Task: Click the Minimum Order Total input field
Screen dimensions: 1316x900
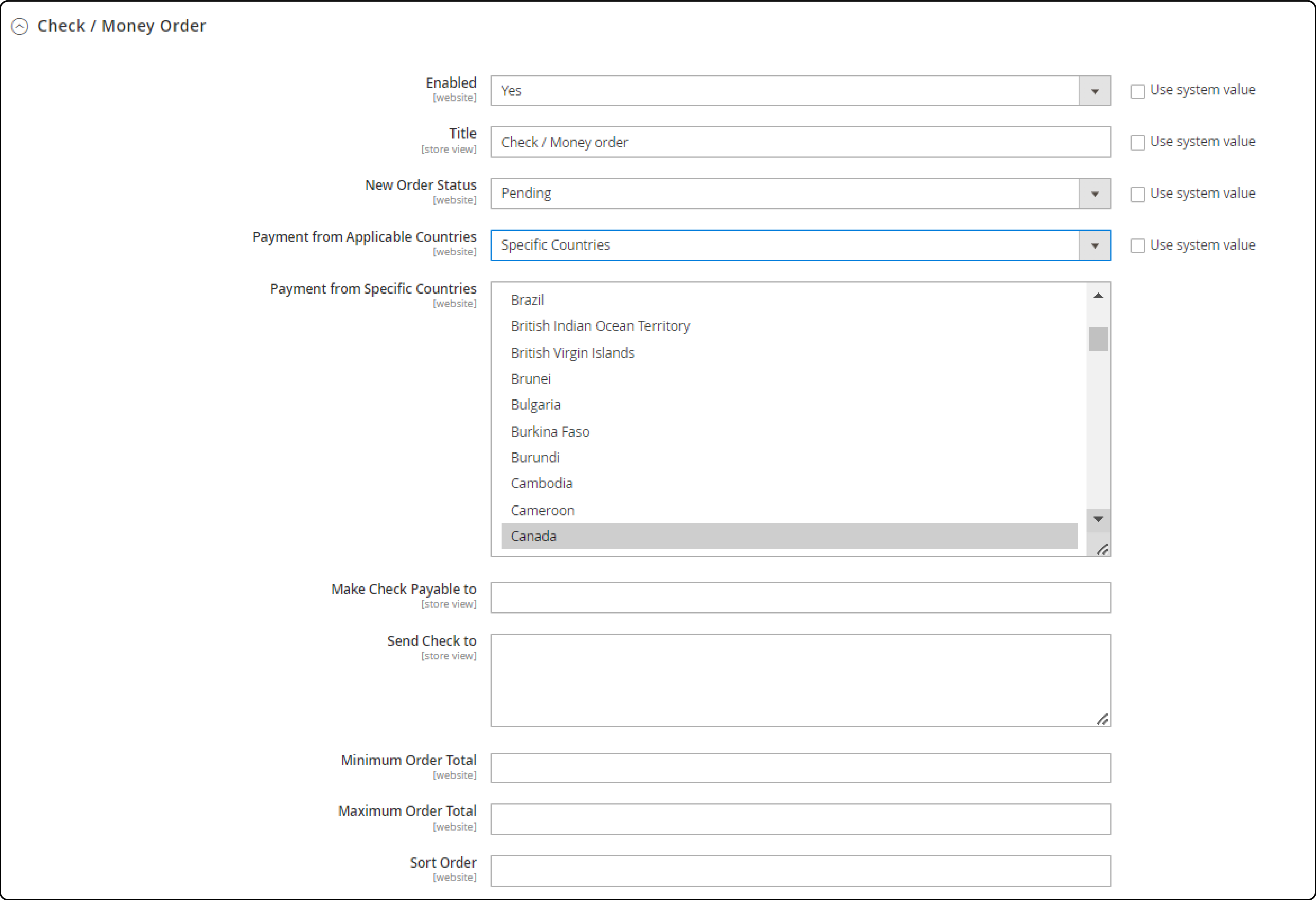Action: tap(801, 762)
